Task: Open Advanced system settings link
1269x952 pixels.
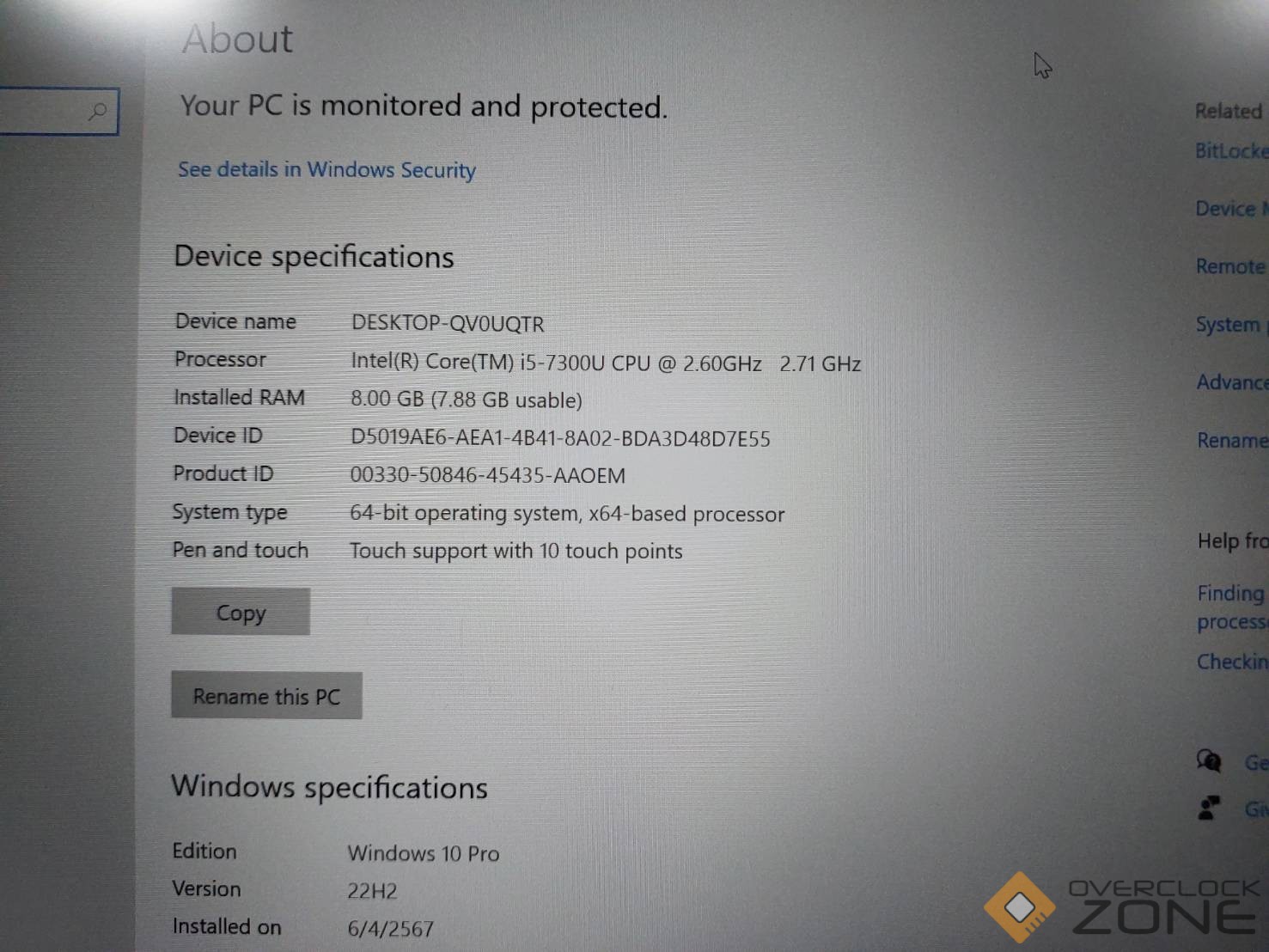Action: (x=1232, y=382)
